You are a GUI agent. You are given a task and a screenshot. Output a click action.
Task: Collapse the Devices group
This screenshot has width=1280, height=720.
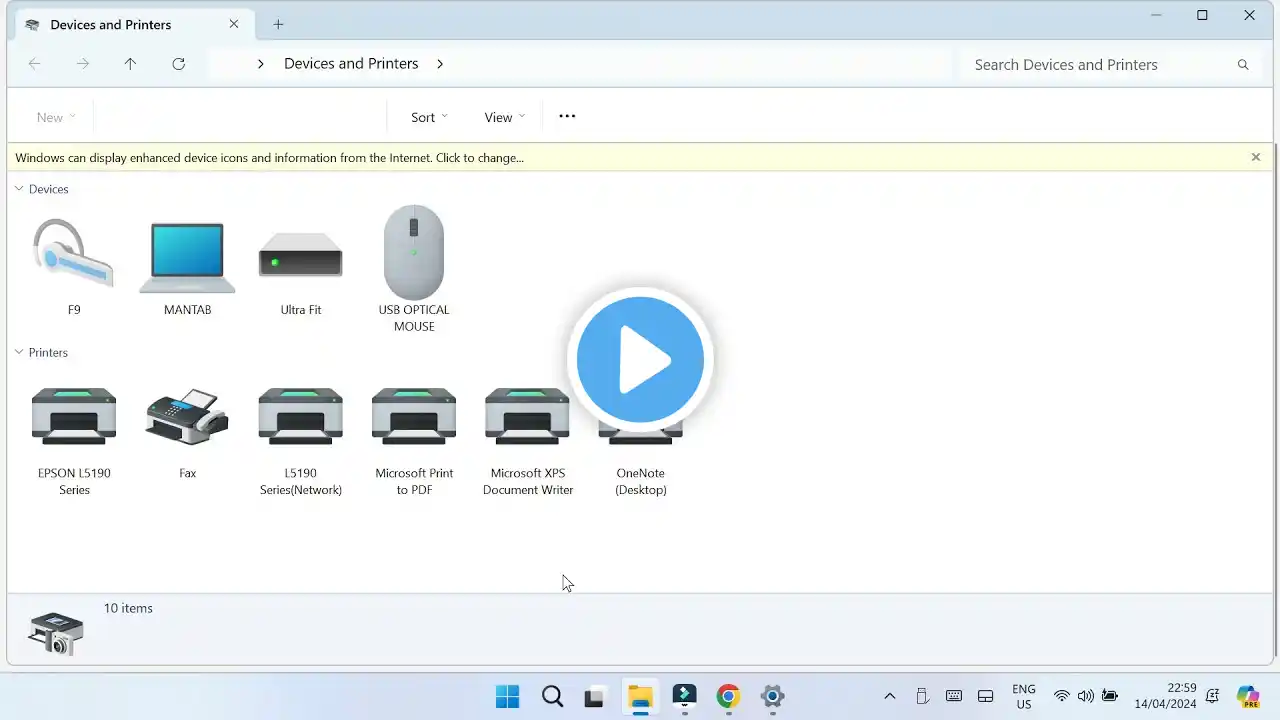[x=19, y=189]
